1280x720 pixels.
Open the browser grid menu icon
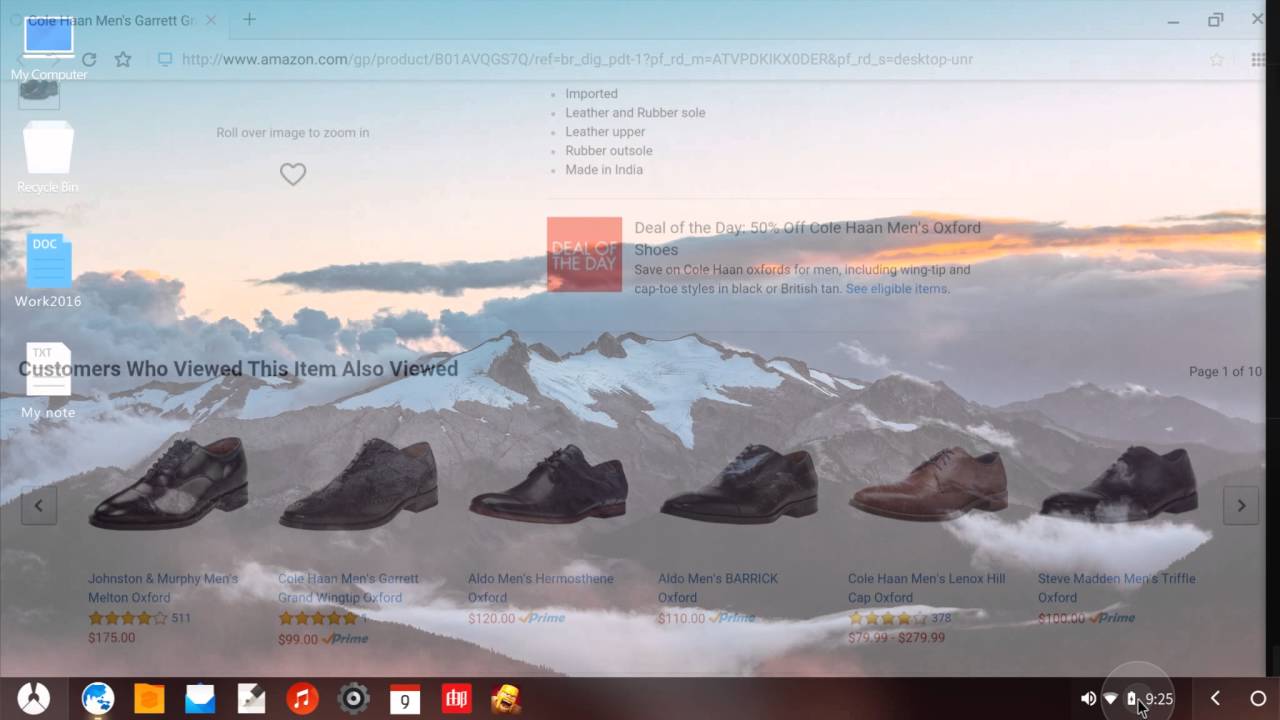(1258, 60)
